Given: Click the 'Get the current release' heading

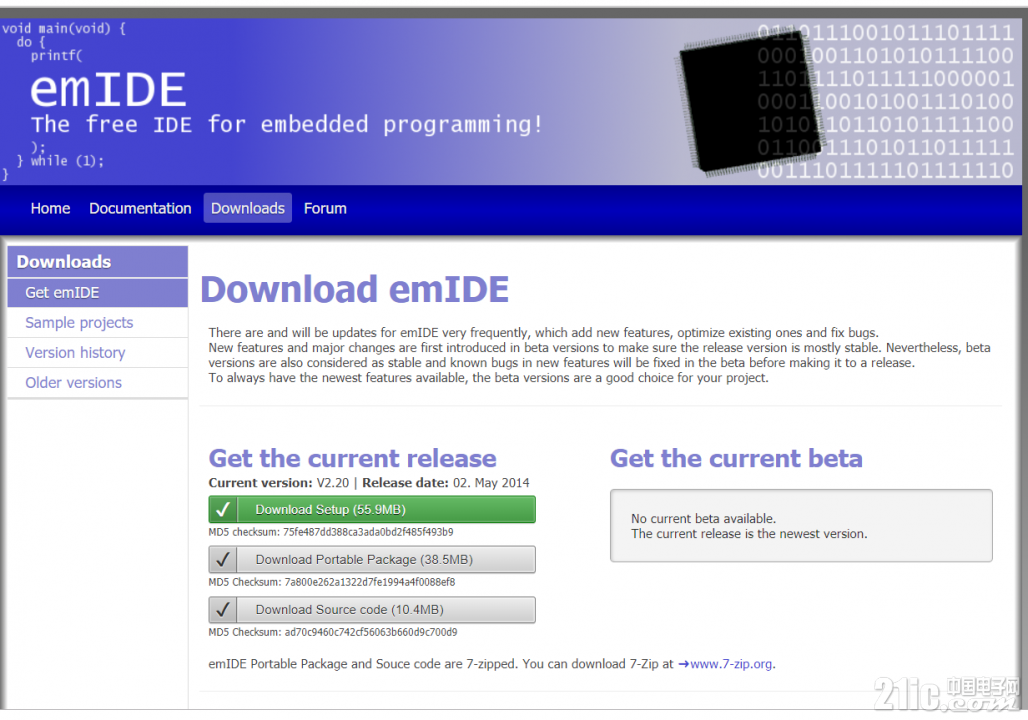Looking at the screenshot, I should coord(353,458).
